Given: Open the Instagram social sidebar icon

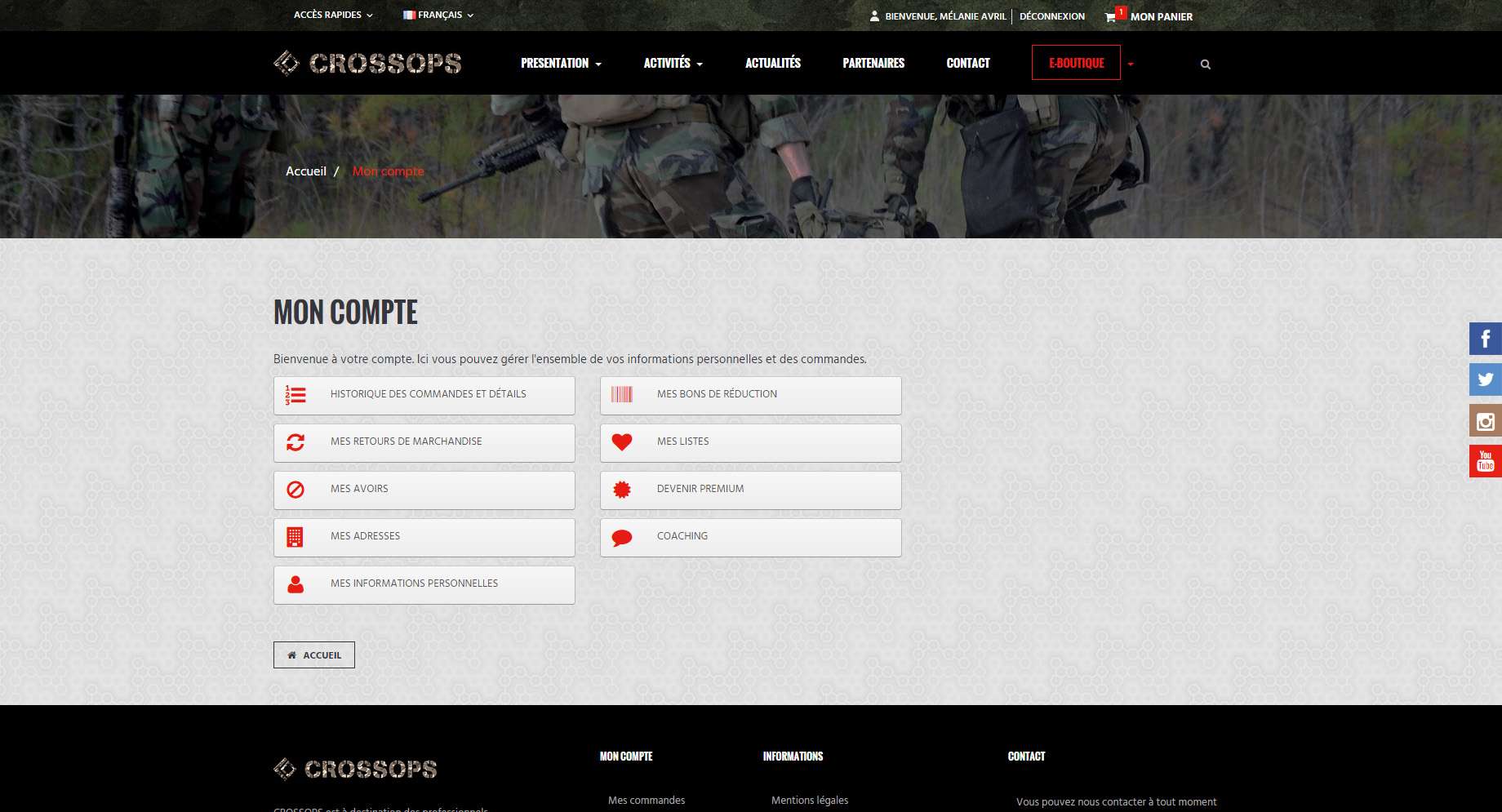Looking at the screenshot, I should (x=1485, y=421).
